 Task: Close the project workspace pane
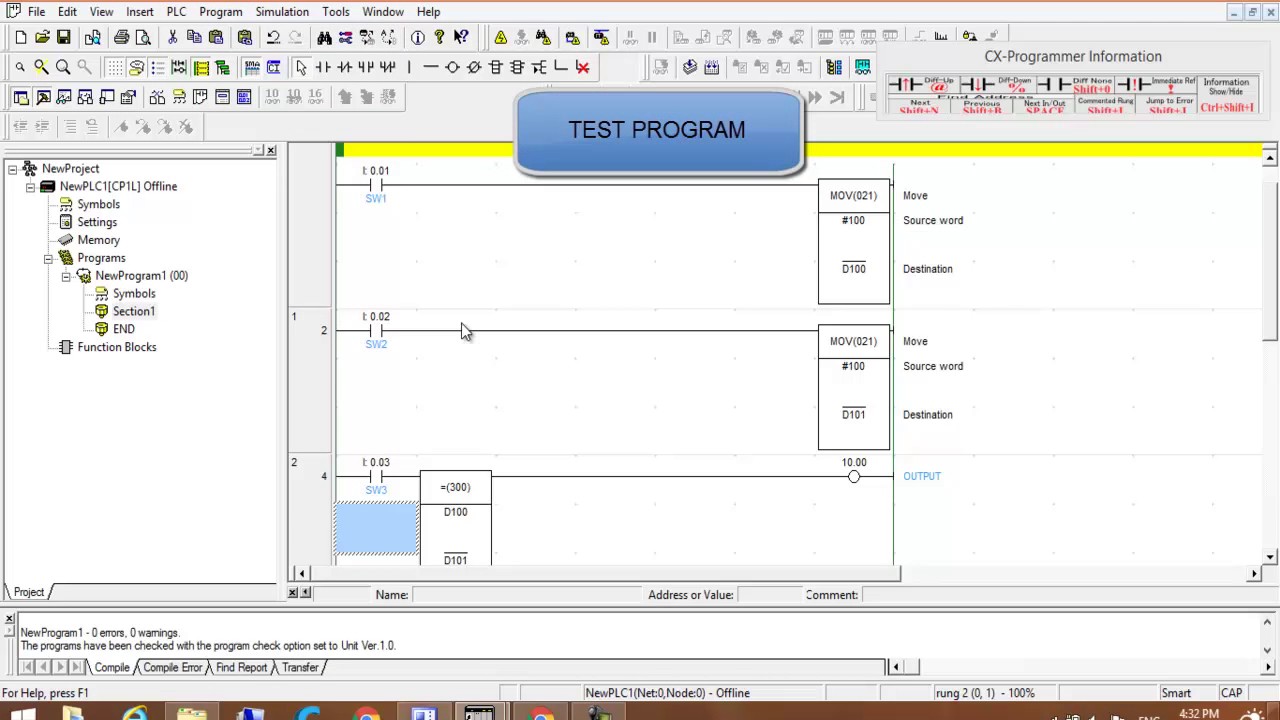tap(271, 151)
